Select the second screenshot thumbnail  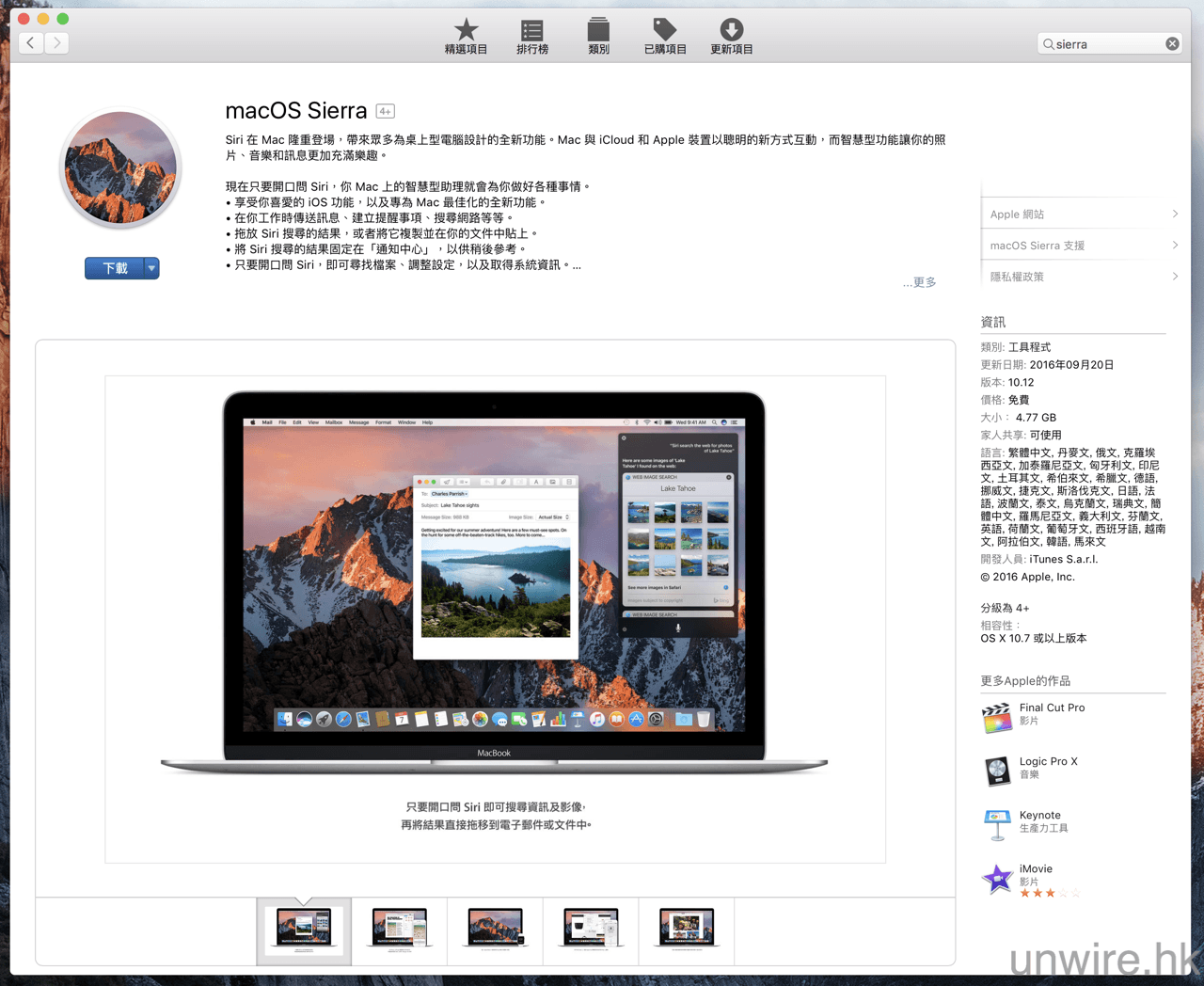tap(400, 930)
